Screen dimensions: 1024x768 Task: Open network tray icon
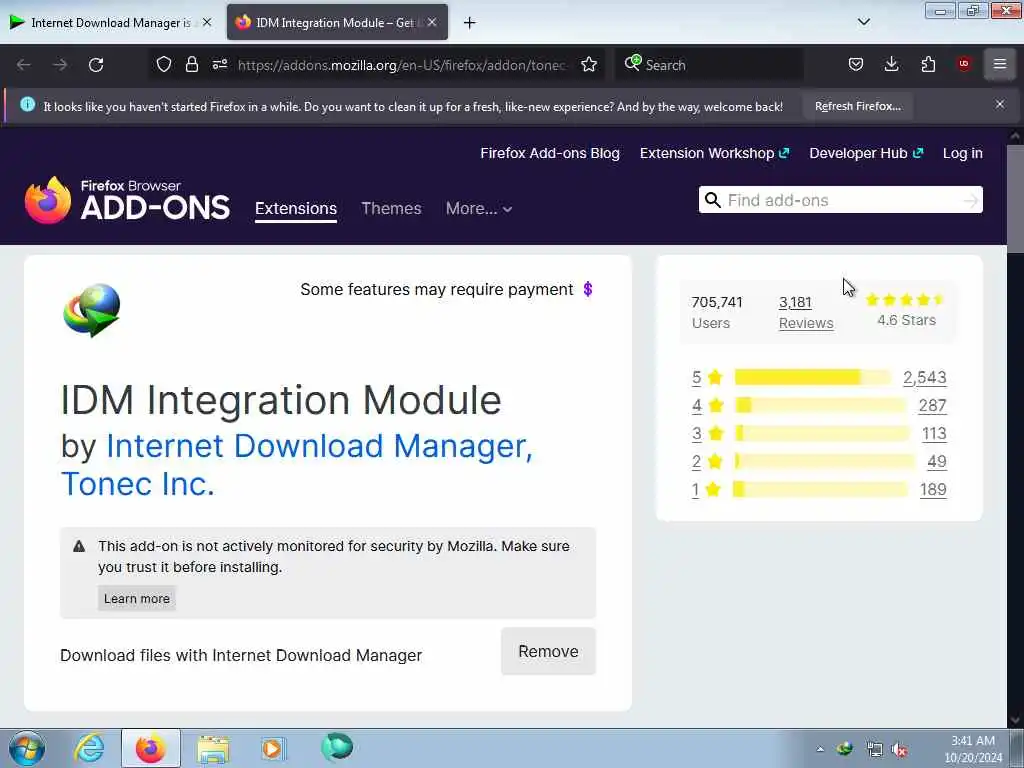(874, 750)
